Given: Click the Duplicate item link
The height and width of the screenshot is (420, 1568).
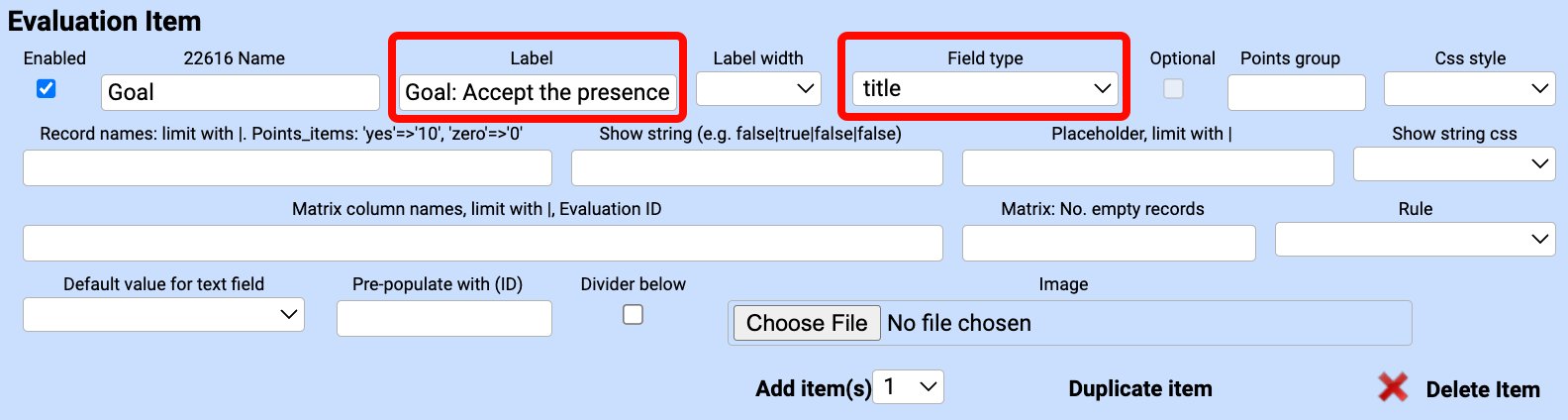Looking at the screenshot, I should (x=1140, y=389).
